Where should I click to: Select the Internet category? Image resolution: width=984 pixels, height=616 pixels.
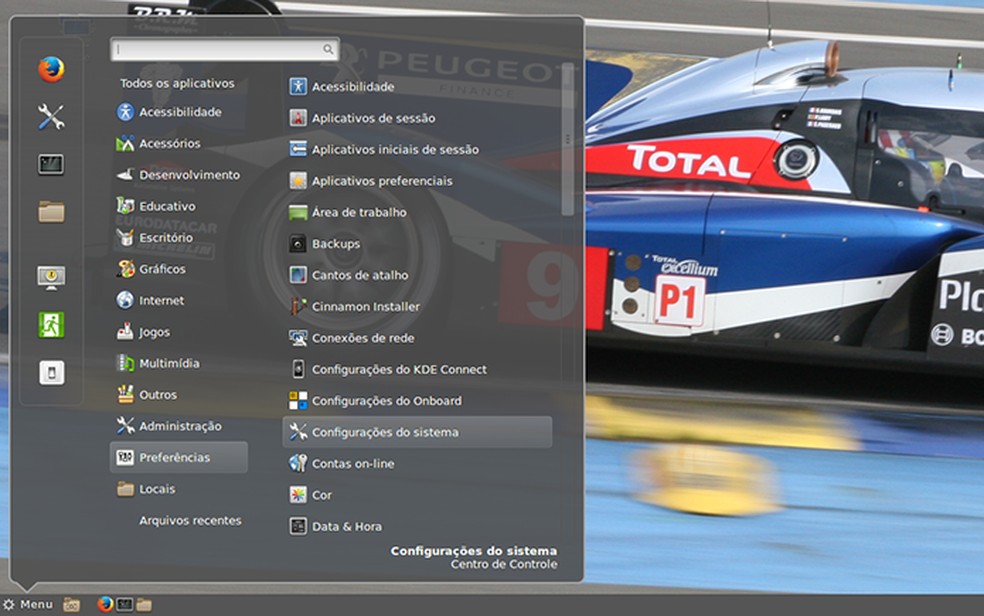click(x=161, y=300)
